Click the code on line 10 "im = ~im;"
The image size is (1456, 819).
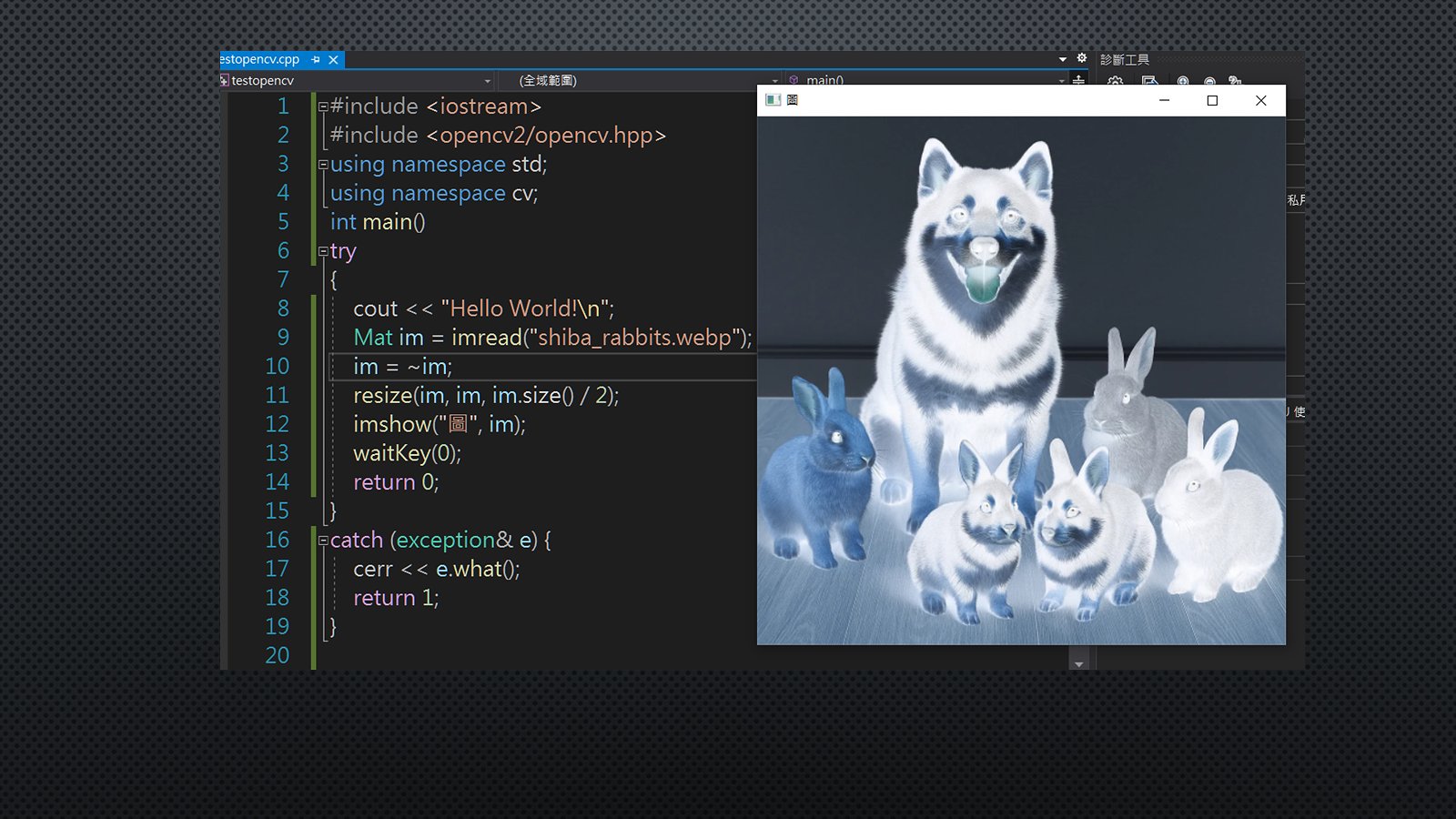pos(402,367)
